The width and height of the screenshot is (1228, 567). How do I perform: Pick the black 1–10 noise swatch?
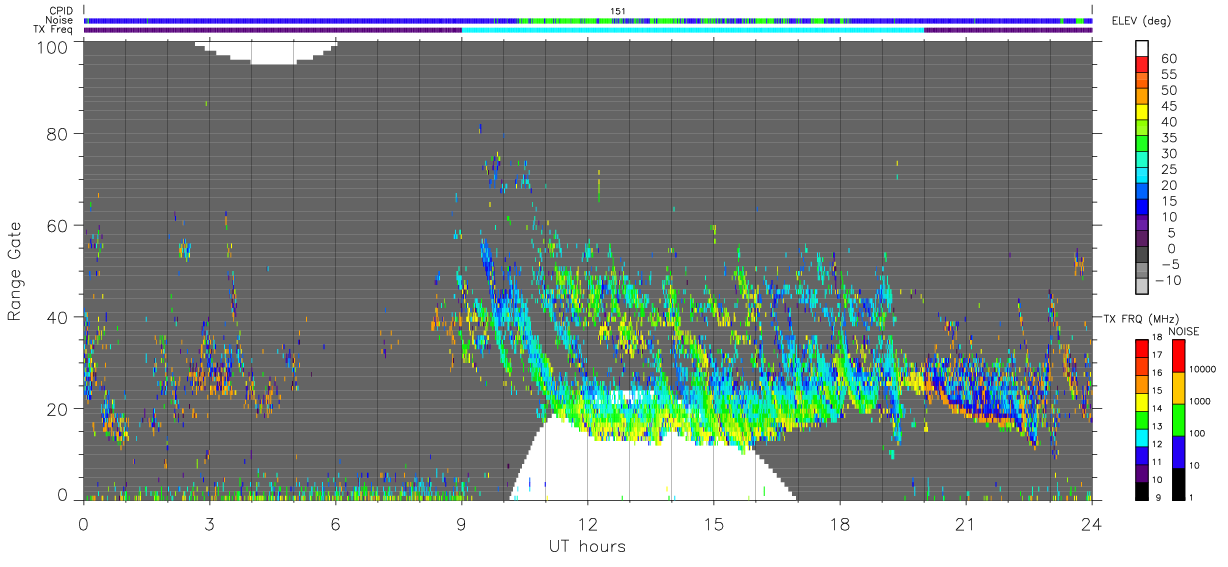tap(1177, 482)
